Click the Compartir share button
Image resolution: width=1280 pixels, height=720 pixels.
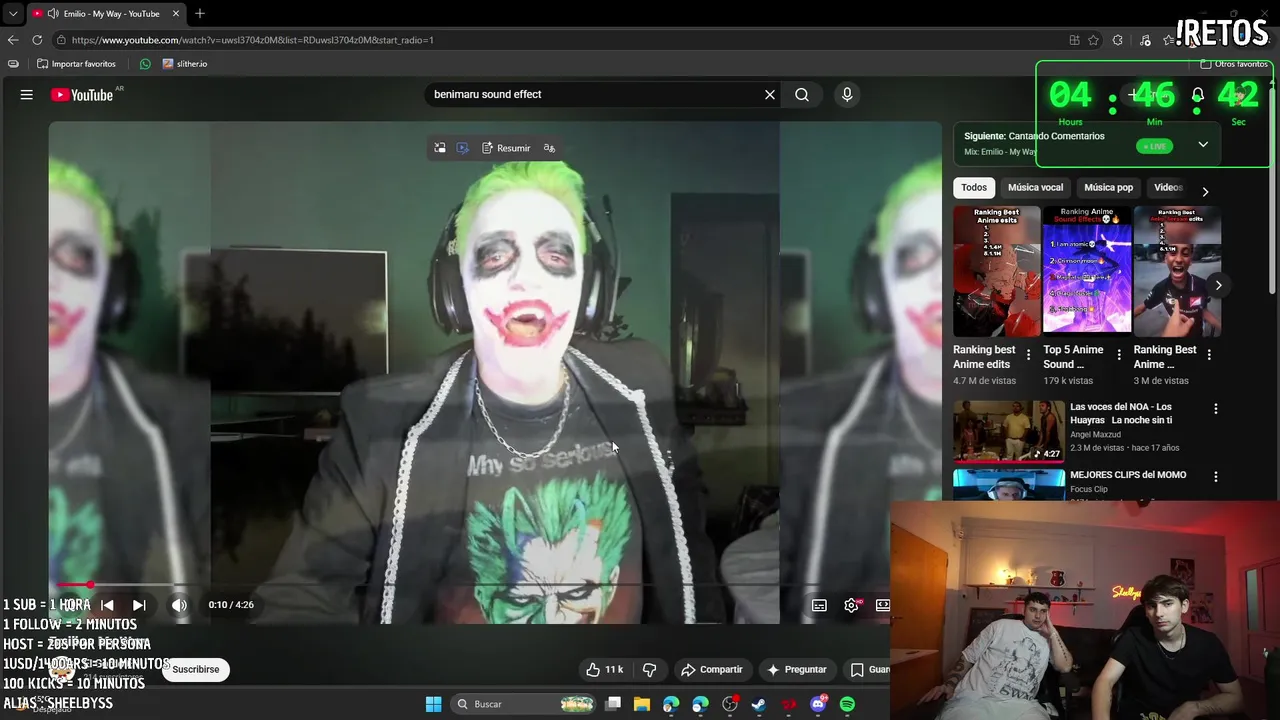pos(712,670)
